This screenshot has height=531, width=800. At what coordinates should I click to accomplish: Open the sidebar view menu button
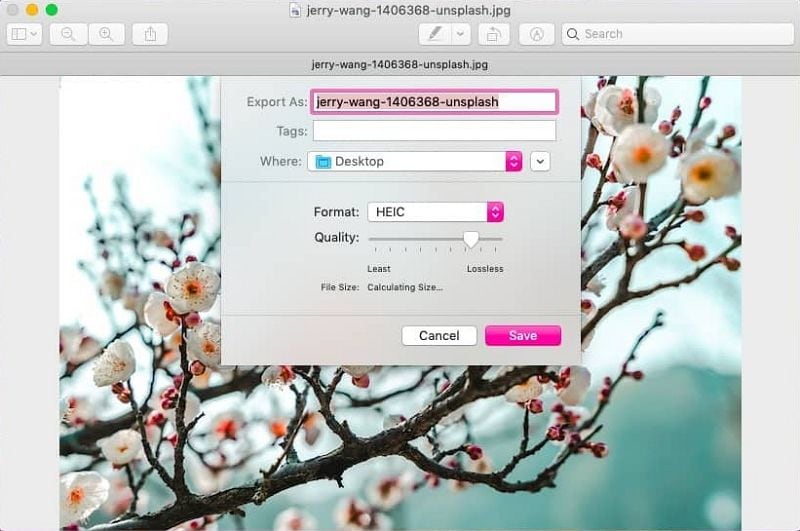click(x=24, y=34)
